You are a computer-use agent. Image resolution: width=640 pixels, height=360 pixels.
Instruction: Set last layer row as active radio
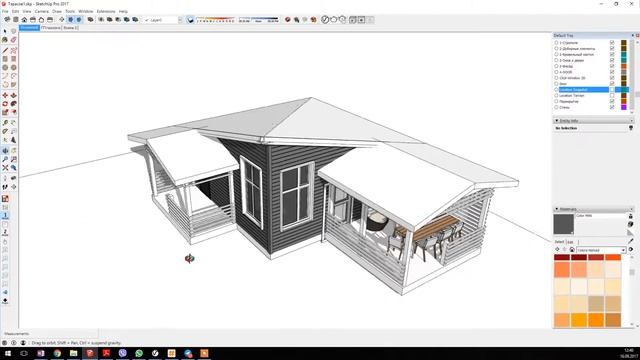[x=556, y=107]
